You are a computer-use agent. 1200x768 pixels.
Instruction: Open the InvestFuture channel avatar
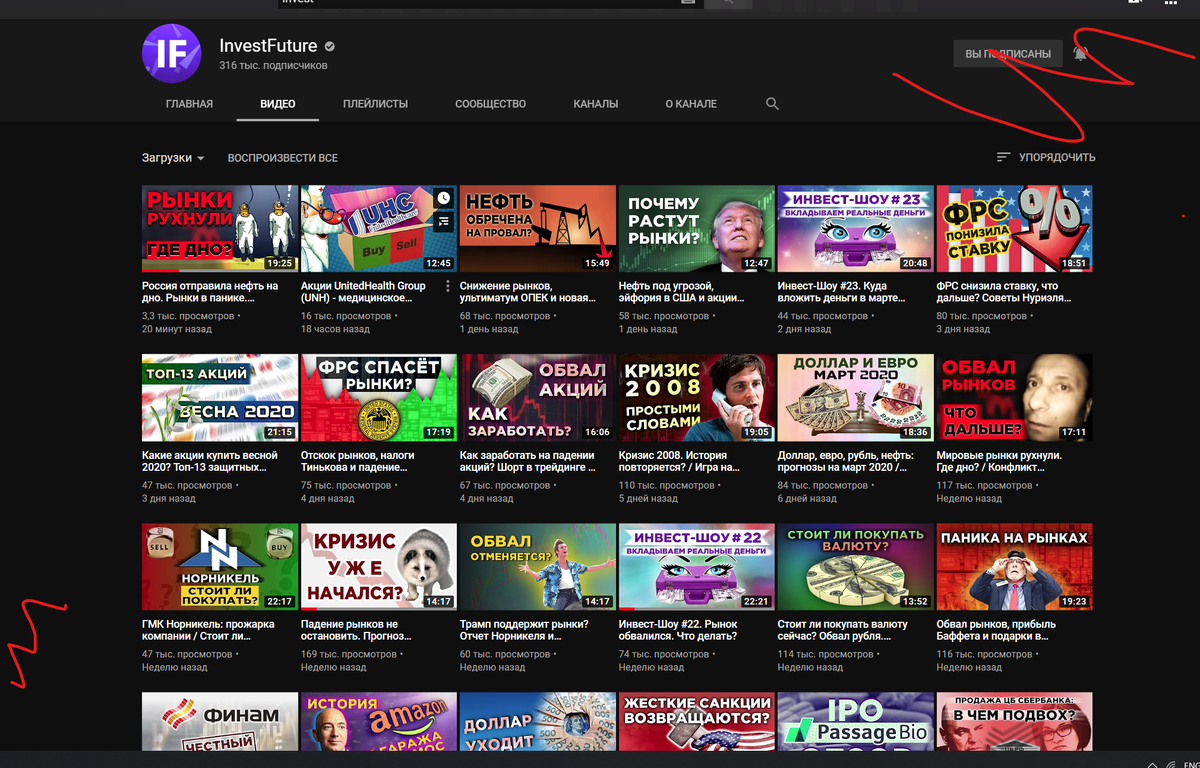[172, 53]
